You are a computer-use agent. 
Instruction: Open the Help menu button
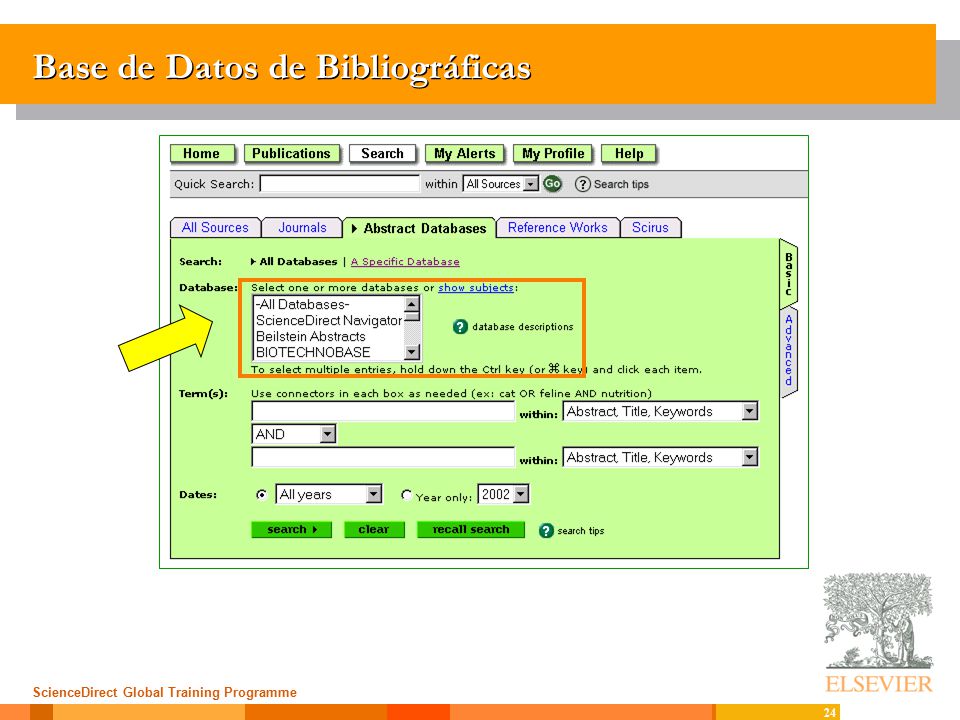tap(629, 154)
